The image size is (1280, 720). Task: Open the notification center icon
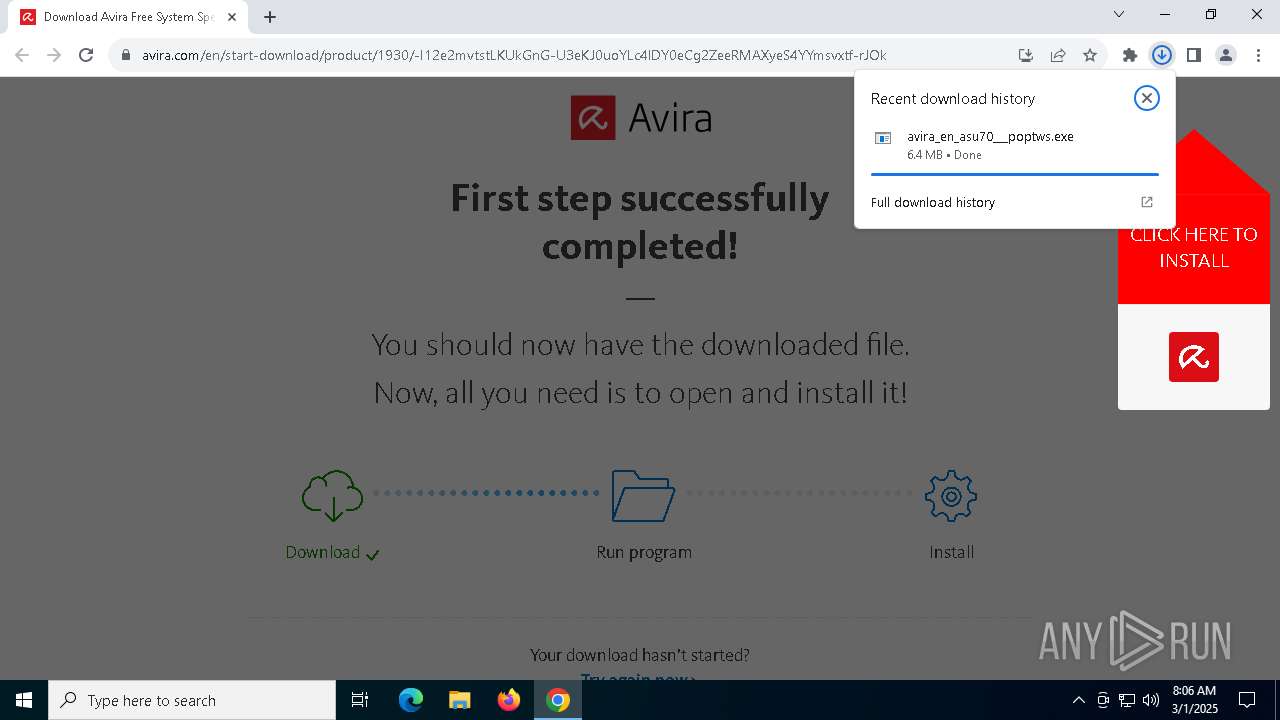1247,700
